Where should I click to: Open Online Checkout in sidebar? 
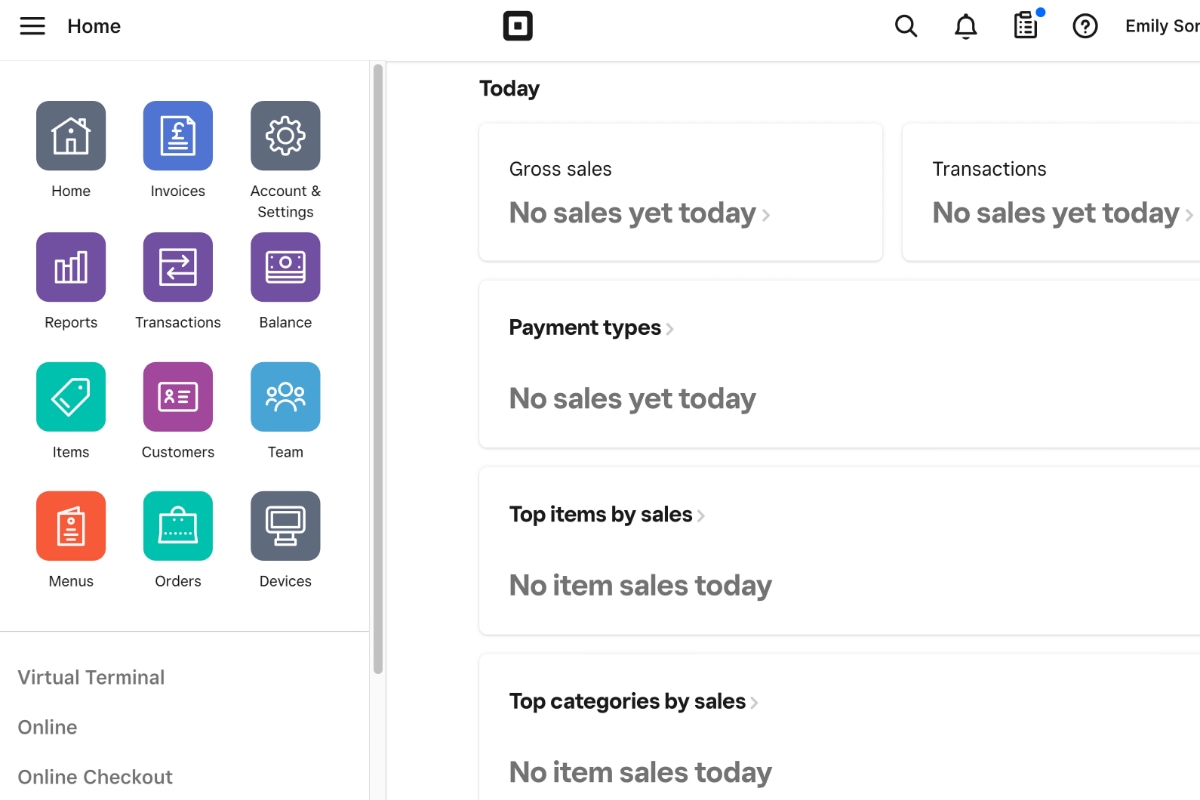tap(95, 777)
